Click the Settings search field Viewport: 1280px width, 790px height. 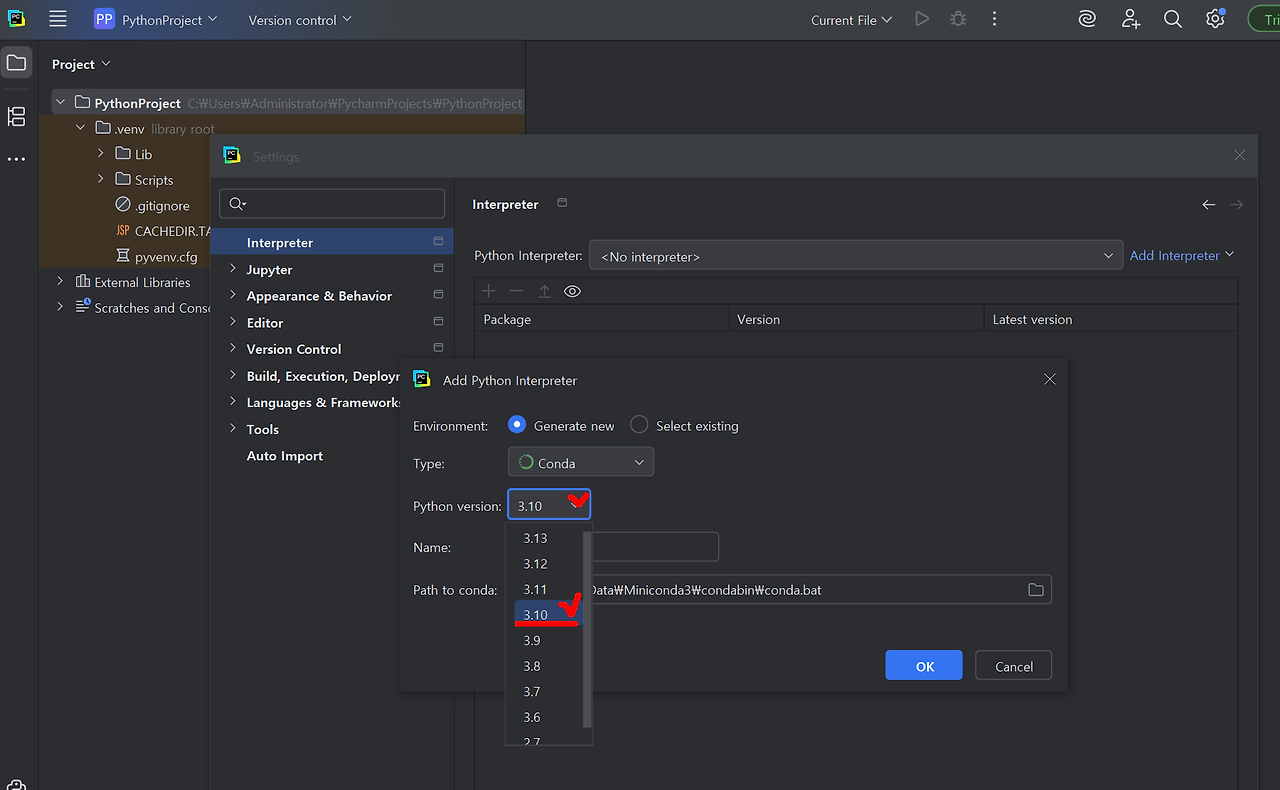tap(332, 203)
